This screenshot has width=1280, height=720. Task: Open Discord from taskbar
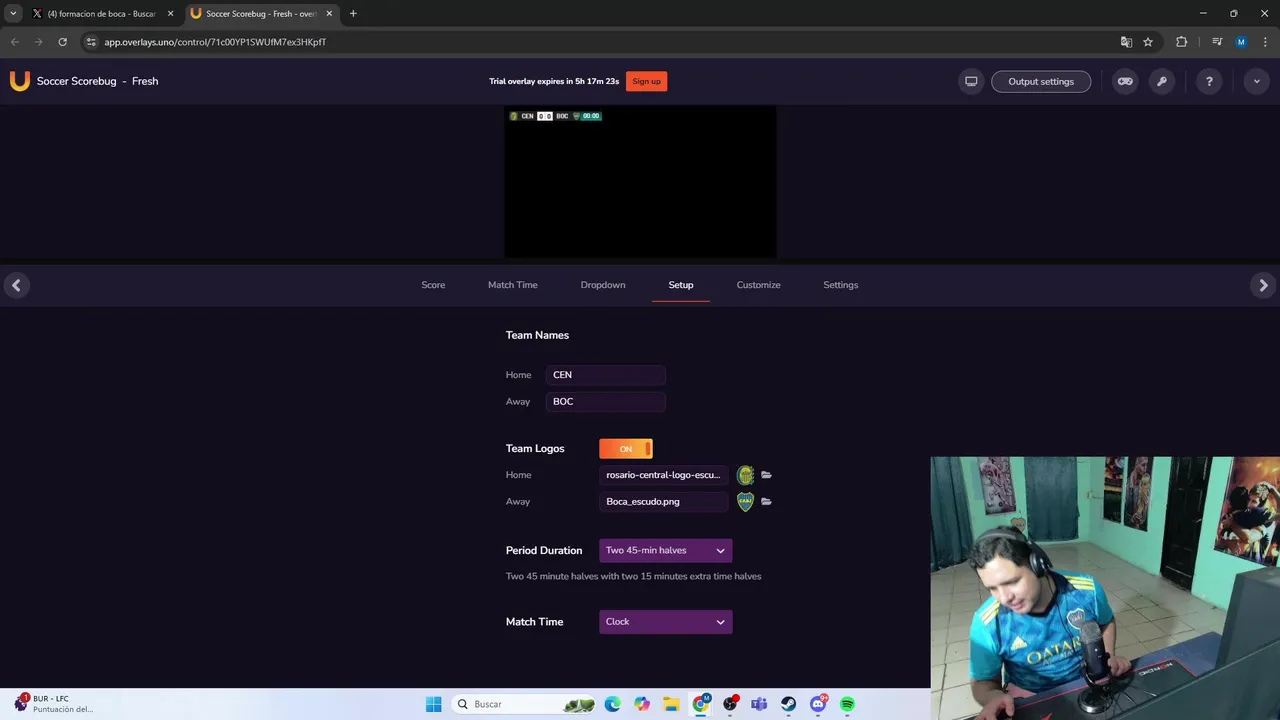[818, 704]
